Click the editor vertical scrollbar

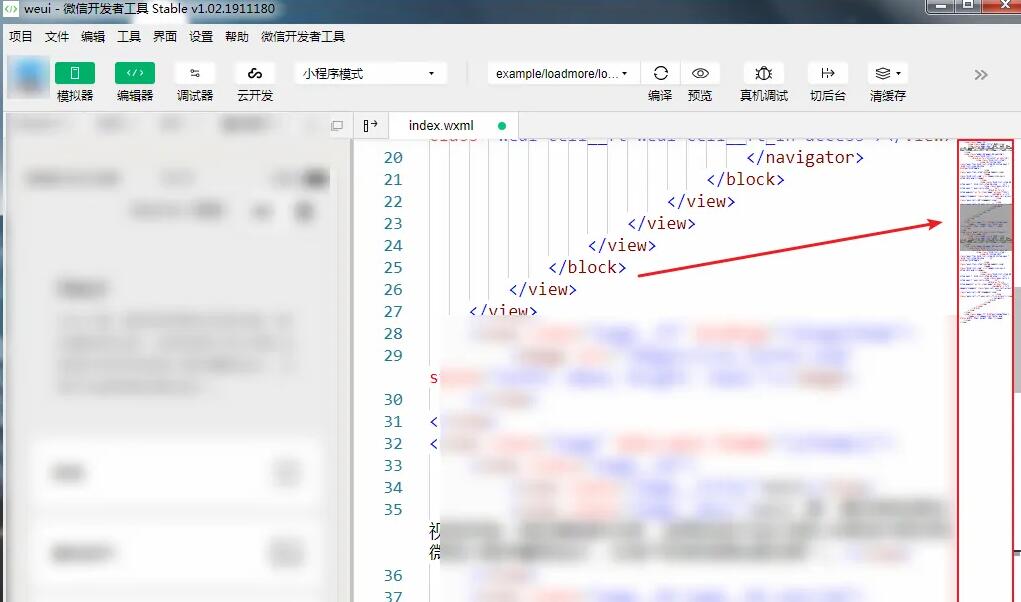(1016, 338)
